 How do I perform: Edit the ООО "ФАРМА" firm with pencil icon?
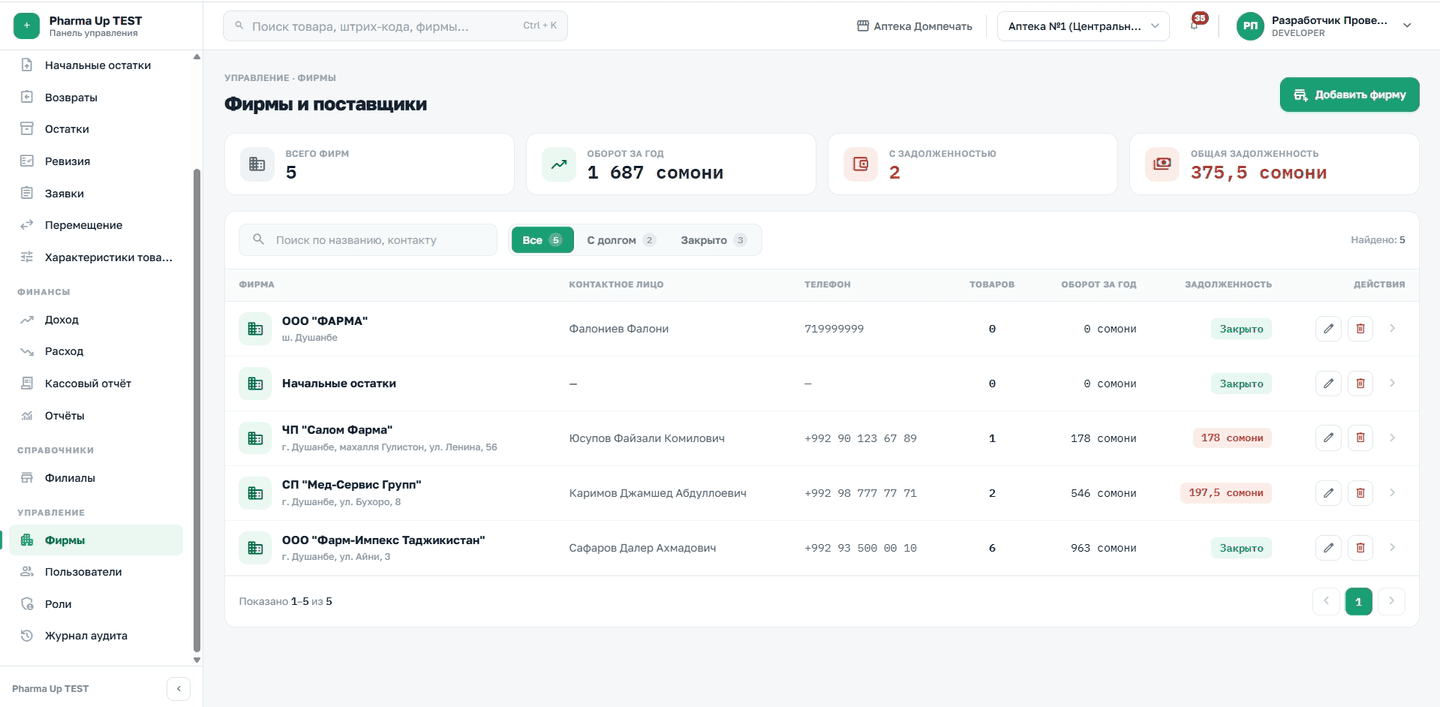(1328, 328)
